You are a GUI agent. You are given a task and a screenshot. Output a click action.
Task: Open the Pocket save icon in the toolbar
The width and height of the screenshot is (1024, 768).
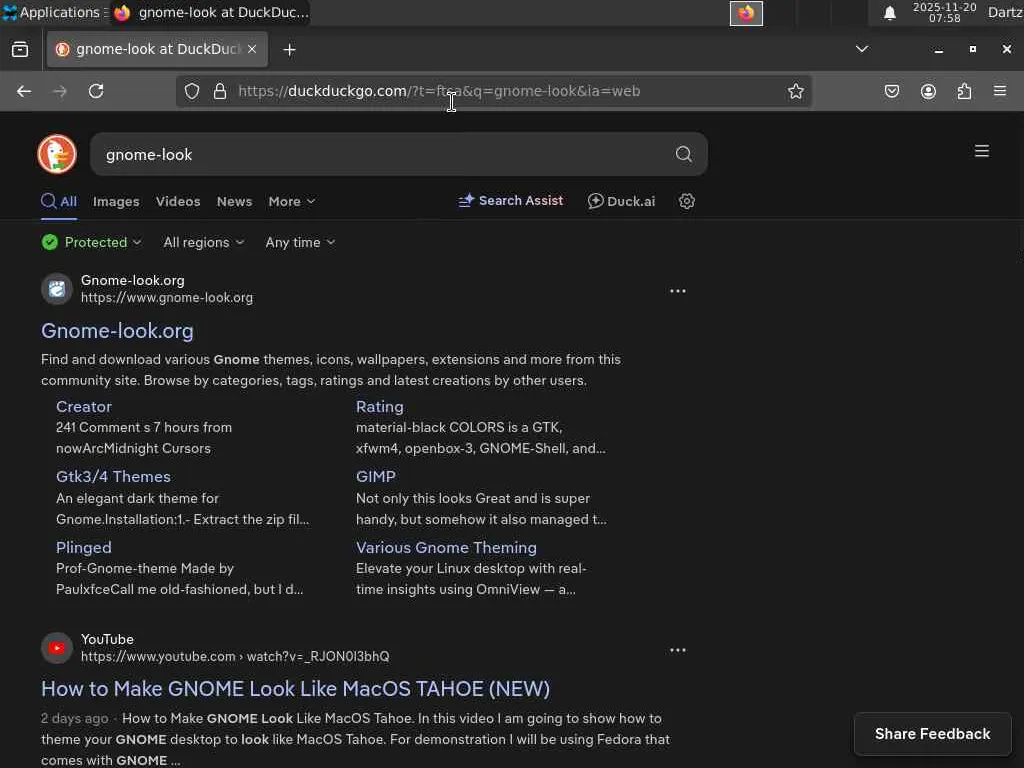coord(892,91)
